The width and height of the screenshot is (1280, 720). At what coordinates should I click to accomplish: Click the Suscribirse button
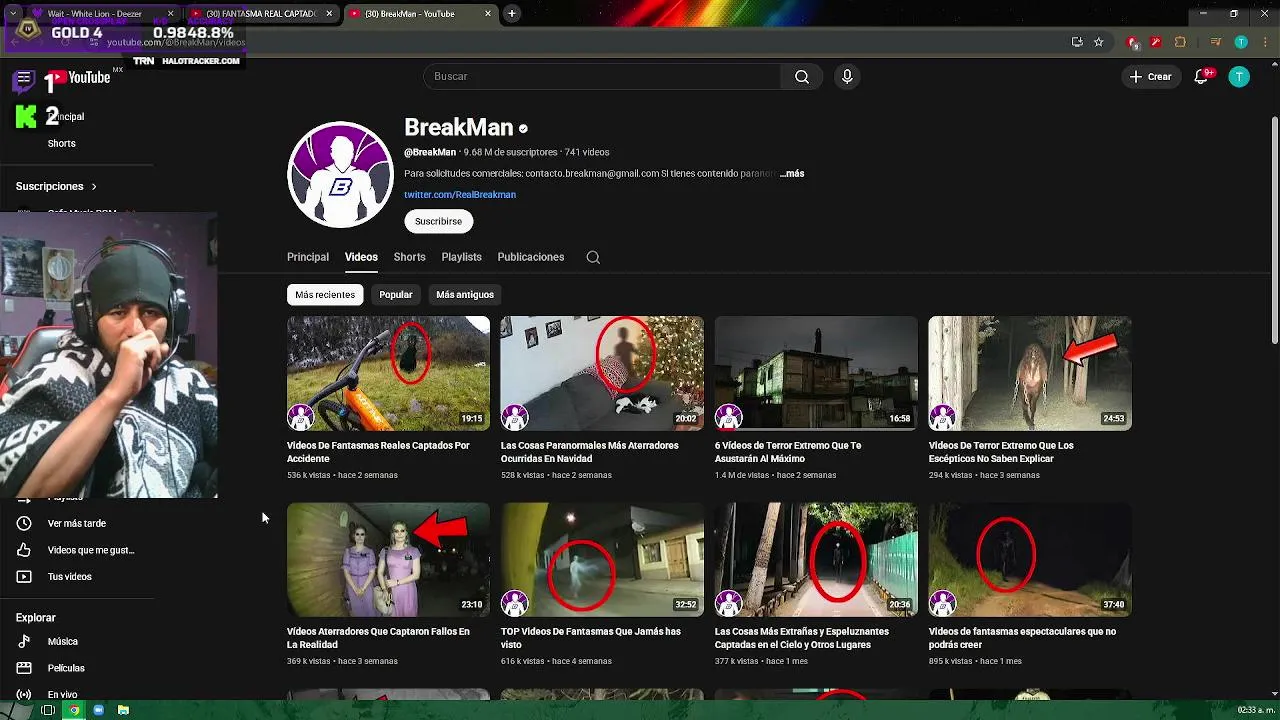(x=438, y=221)
